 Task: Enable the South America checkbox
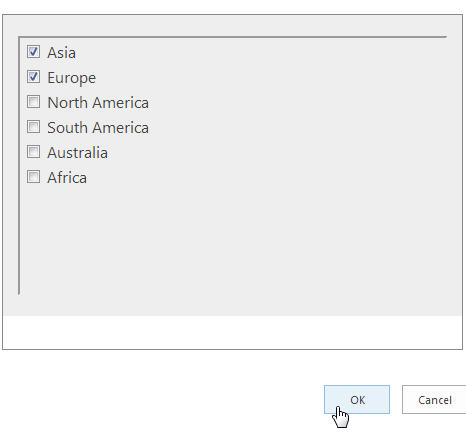(33, 127)
